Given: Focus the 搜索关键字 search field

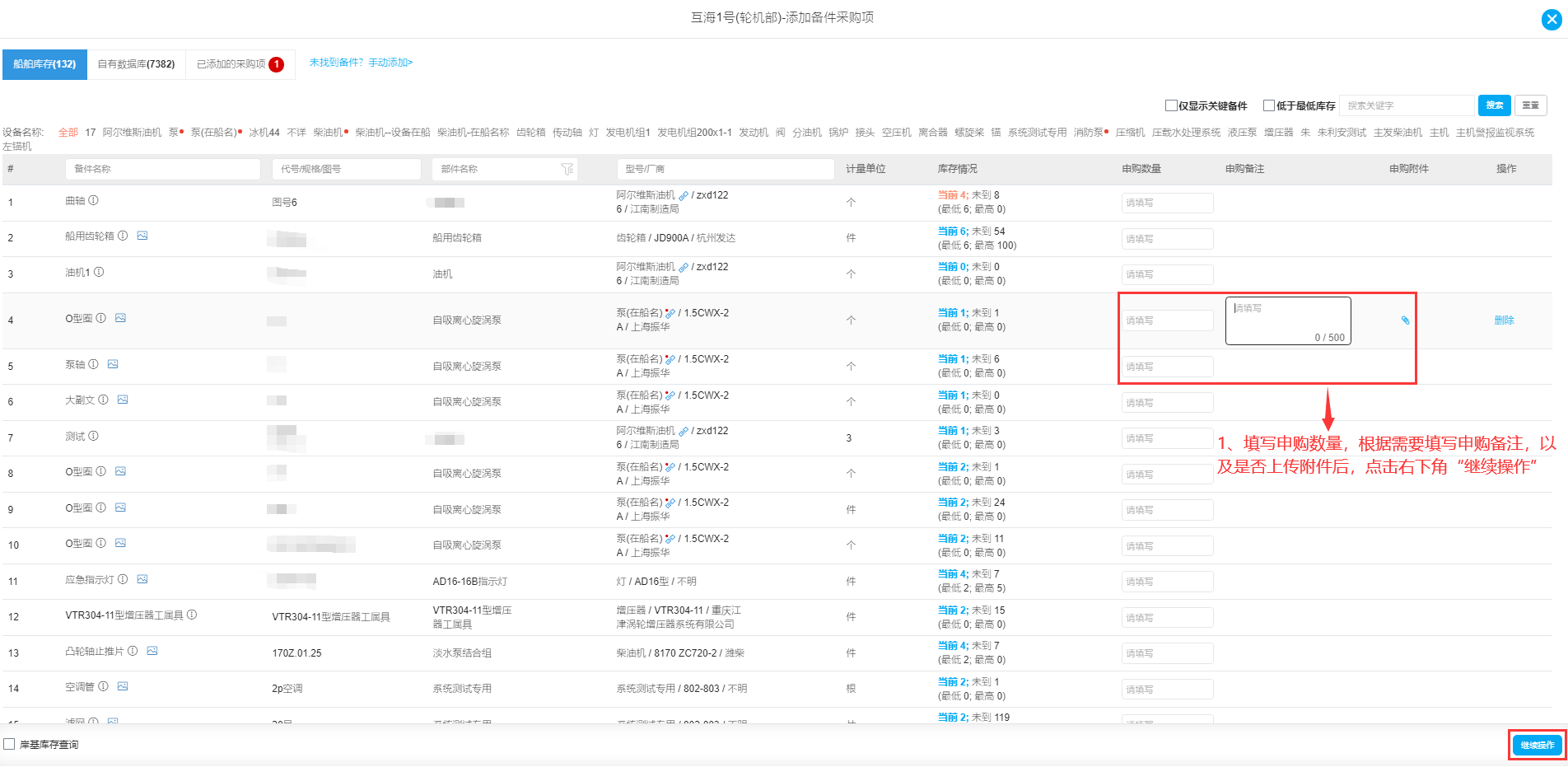Looking at the screenshot, I should point(1407,105).
